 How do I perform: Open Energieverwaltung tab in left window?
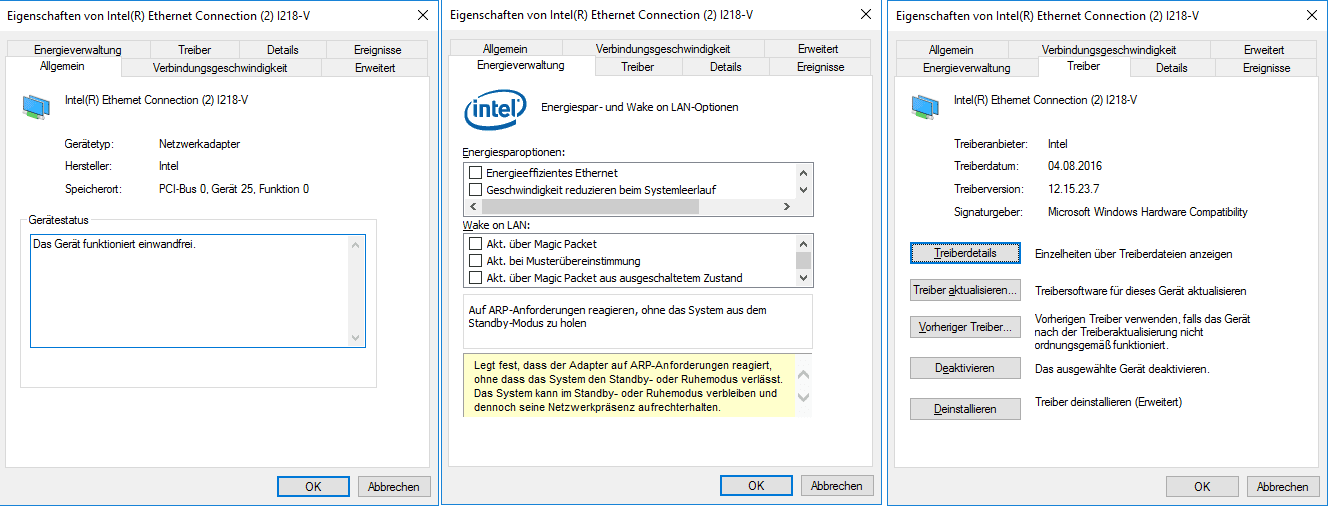pos(77,49)
